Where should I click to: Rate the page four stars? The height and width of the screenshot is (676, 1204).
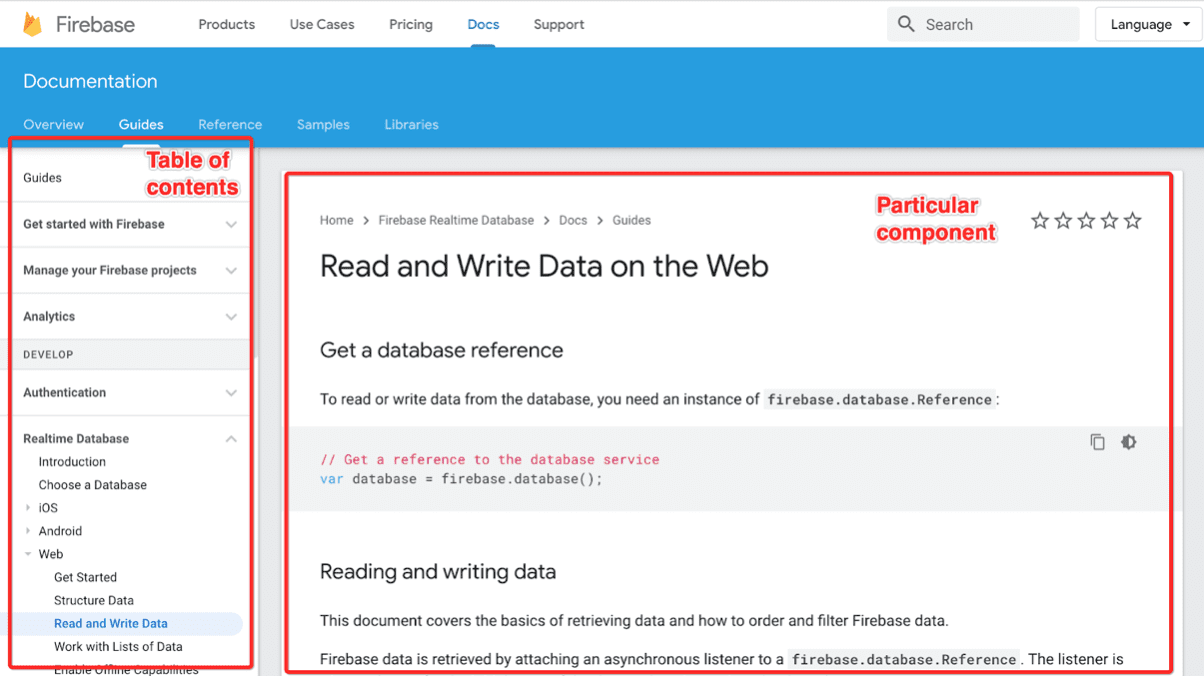click(1109, 221)
